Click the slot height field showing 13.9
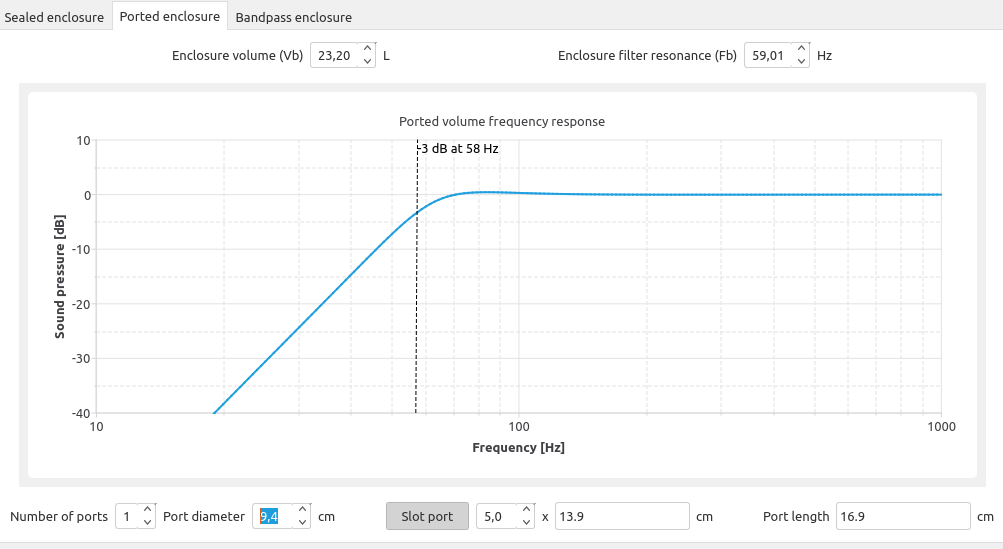This screenshot has height=549, width=1003. (622, 516)
